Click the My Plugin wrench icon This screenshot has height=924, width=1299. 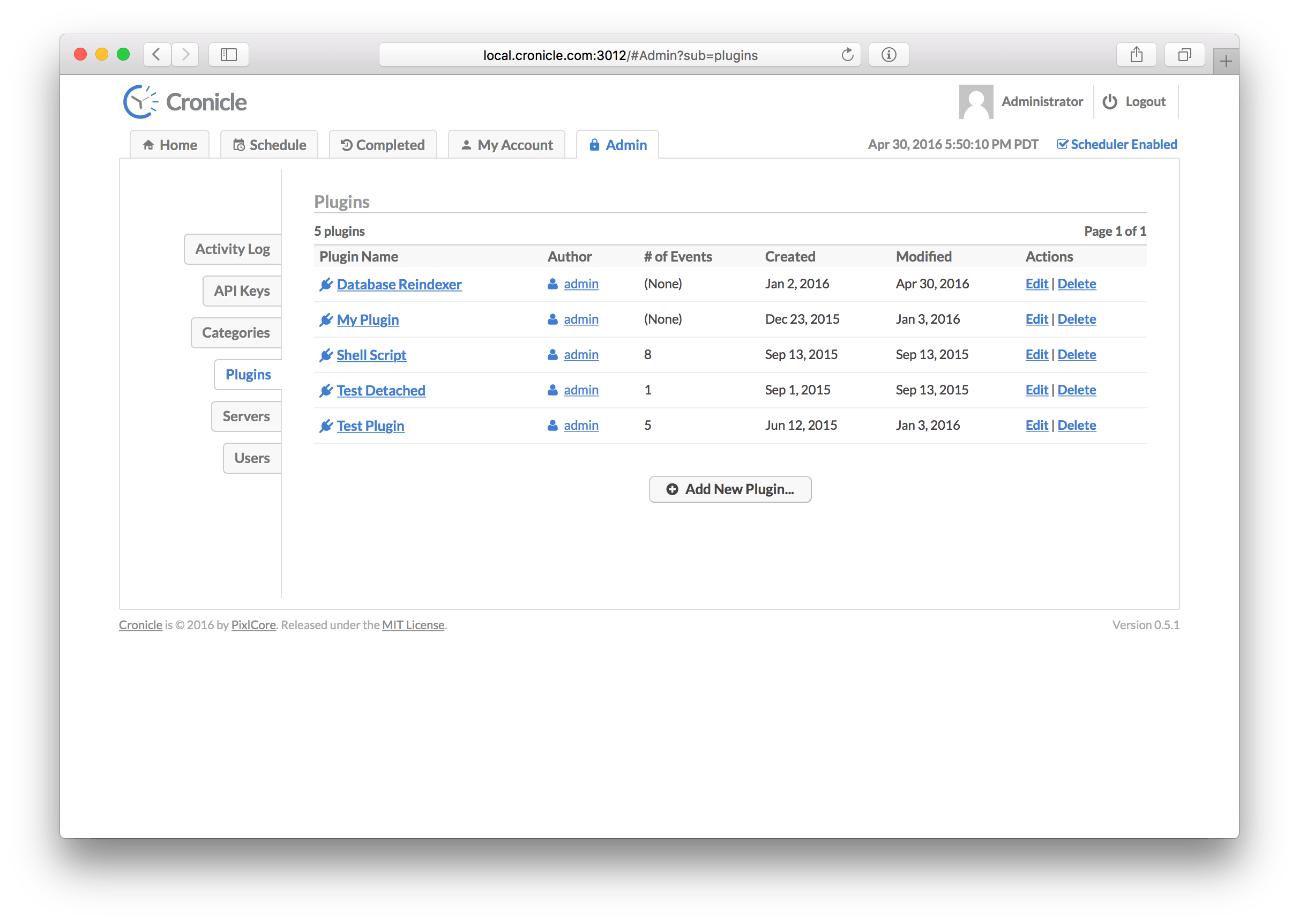[326, 319]
